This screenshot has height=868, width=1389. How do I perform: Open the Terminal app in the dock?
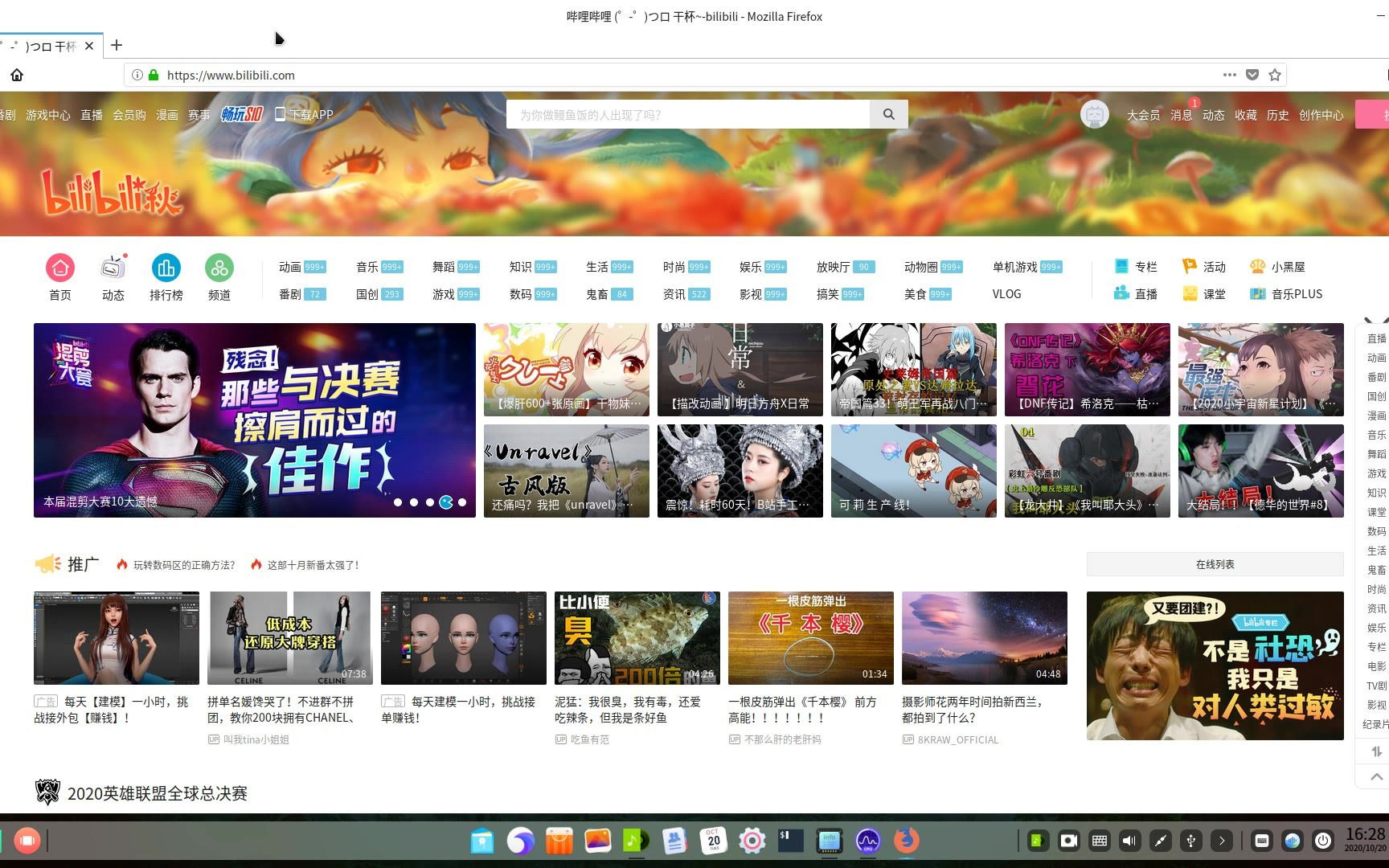[x=790, y=841]
